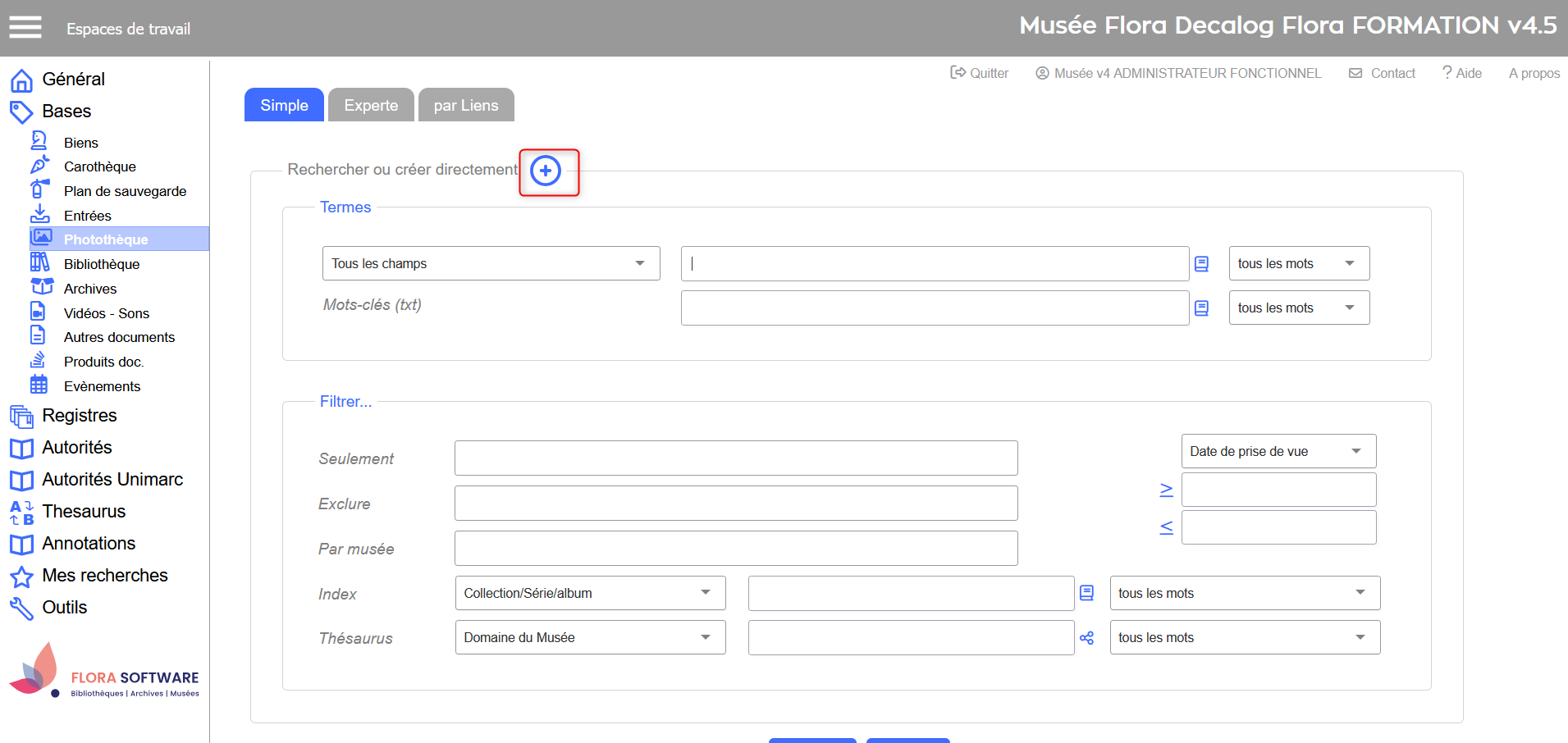Switch to the Experte search tab

(x=371, y=105)
